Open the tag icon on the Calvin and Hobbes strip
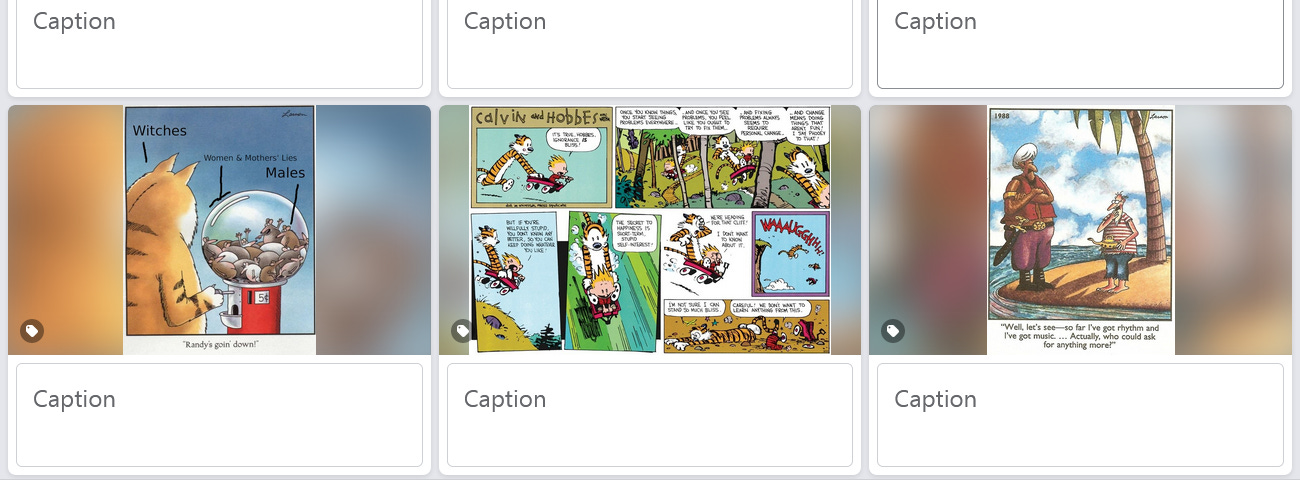 [x=462, y=331]
